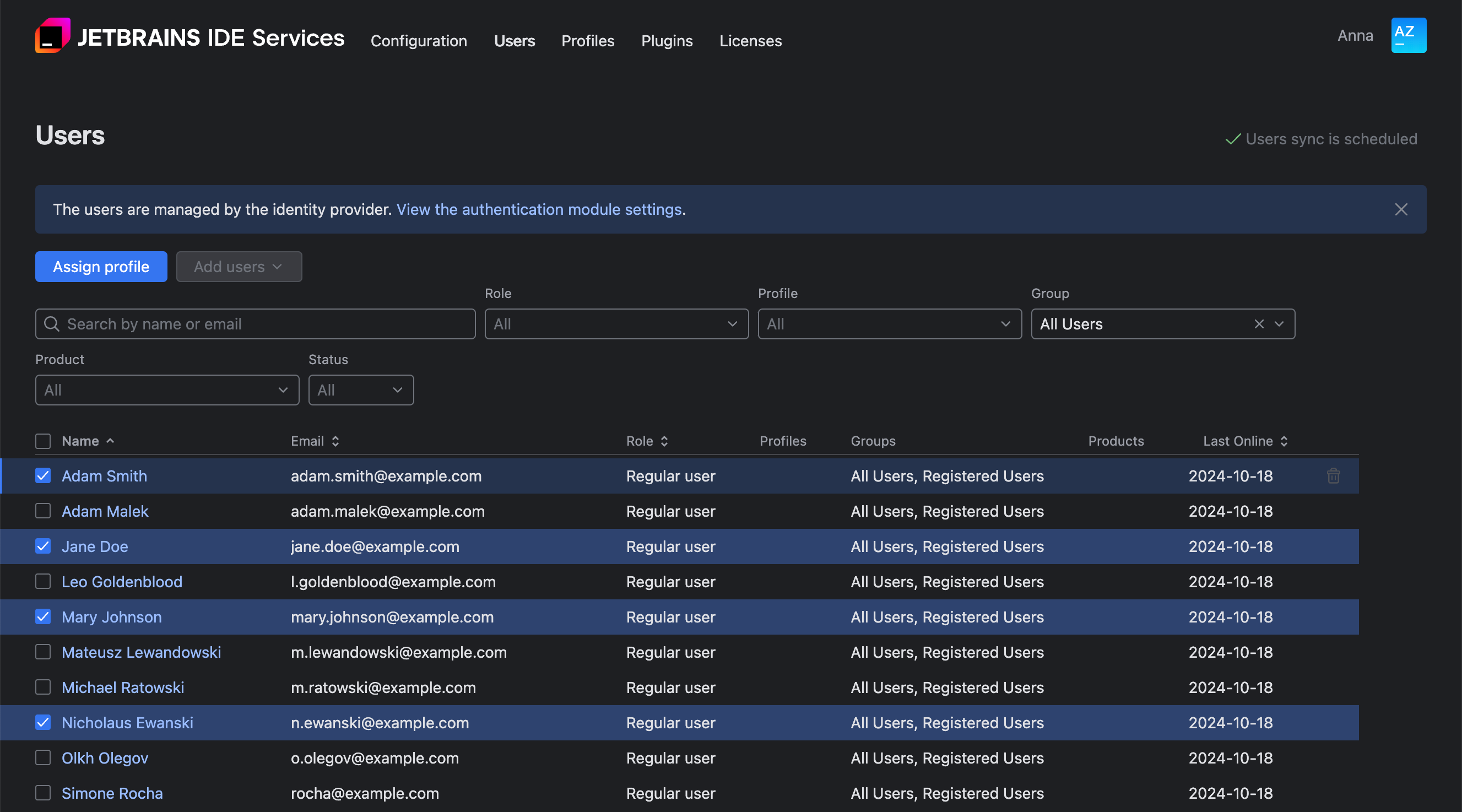Image resolution: width=1462 pixels, height=812 pixels.
Task: Clear the All Users group filter
Action: [1259, 324]
